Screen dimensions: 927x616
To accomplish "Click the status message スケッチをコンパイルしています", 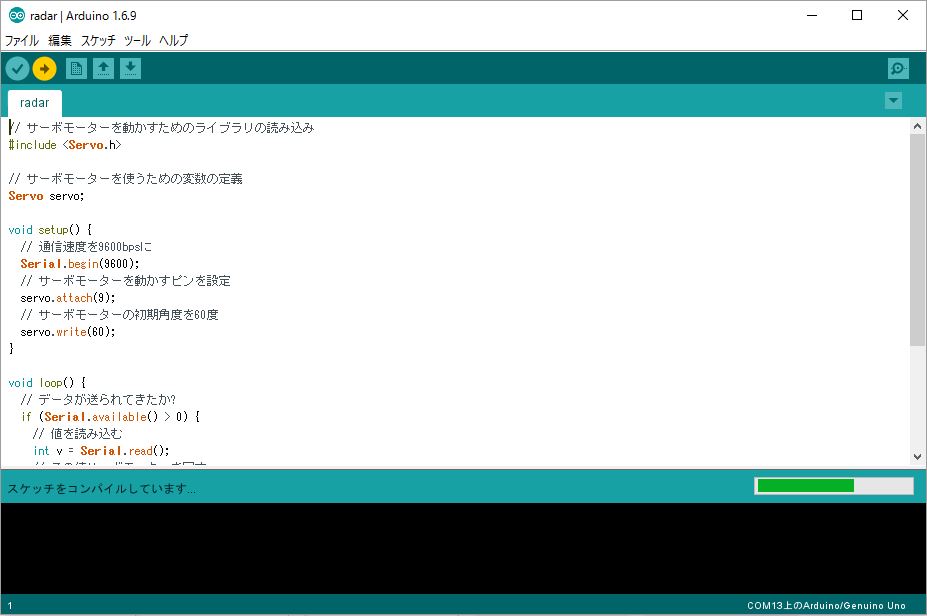I will [101, 488].
